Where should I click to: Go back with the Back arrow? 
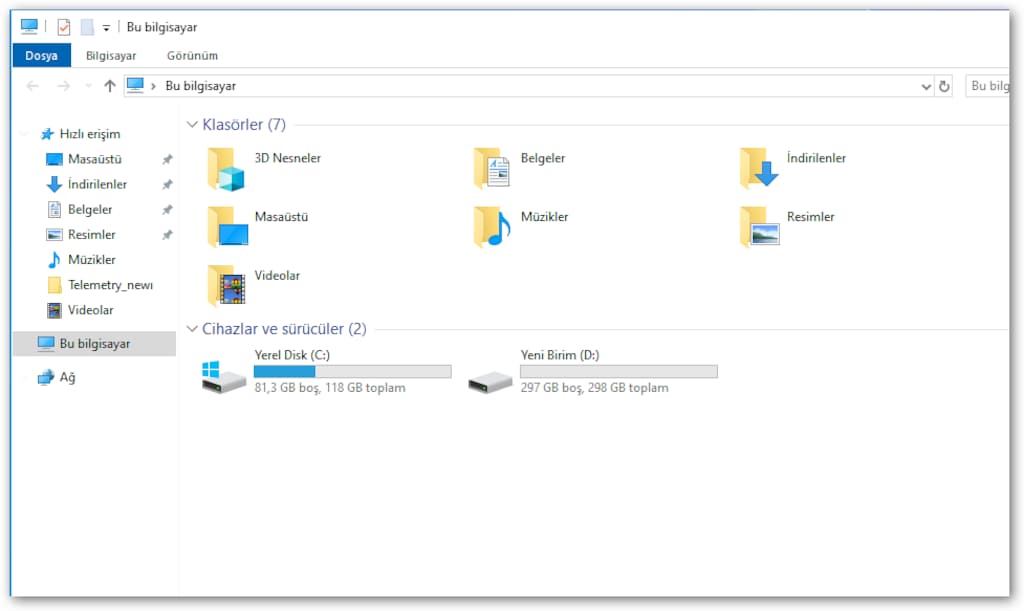(x=33, y=86)
